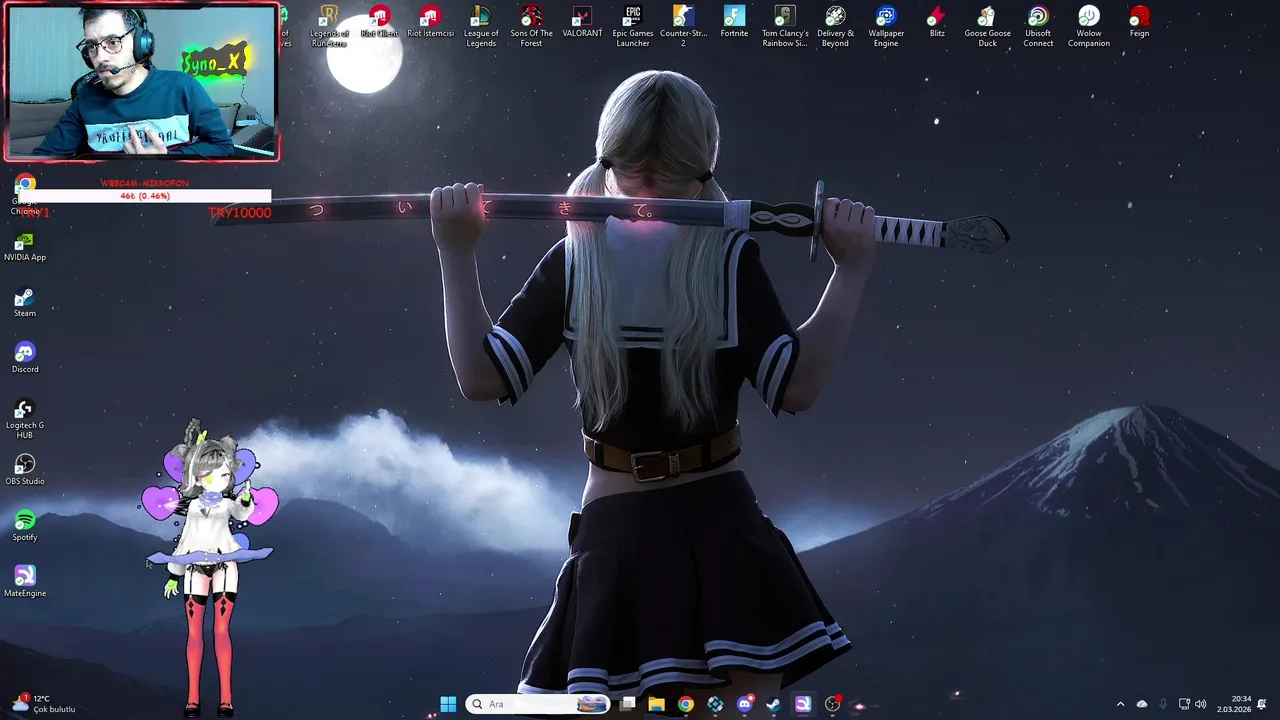The image size is (1280, 720).
Task: Open League of Legends desktop icon
Action: click(x=481, y=26)
